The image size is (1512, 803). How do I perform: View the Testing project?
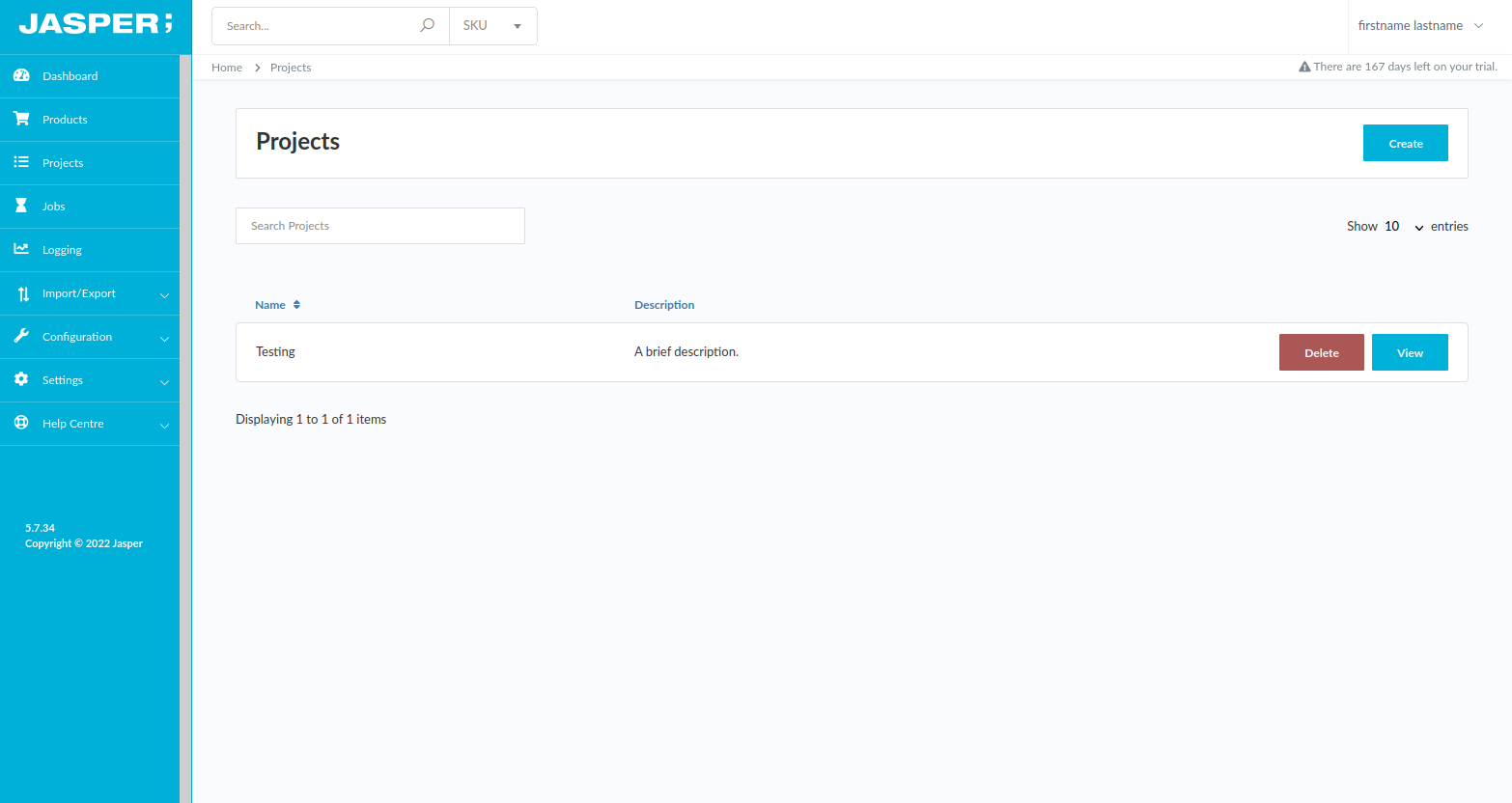pos(1410,352)
